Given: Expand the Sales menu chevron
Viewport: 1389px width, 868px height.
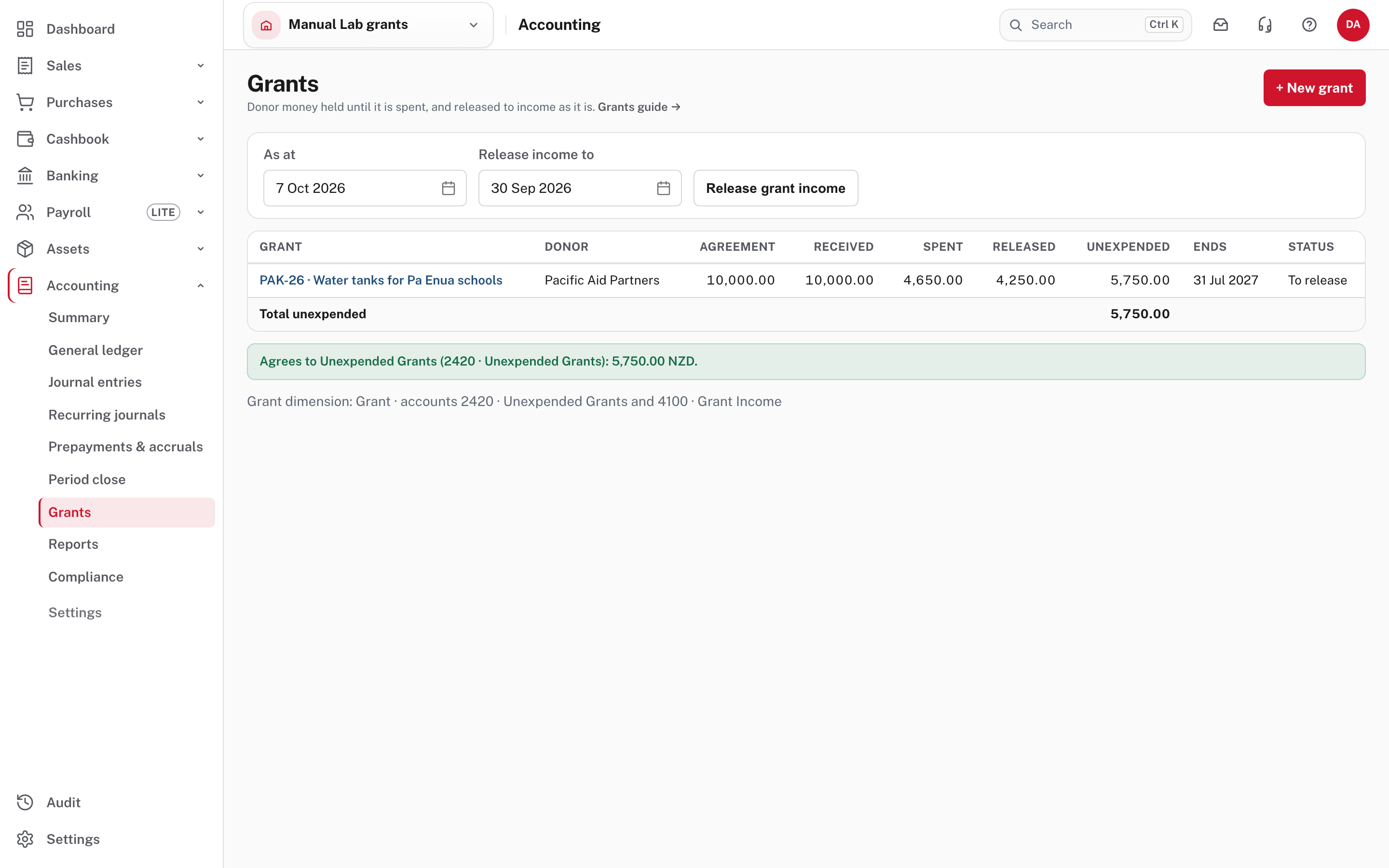Looking at the screenshot, I should pyautogui.click(x=200, y=66).
